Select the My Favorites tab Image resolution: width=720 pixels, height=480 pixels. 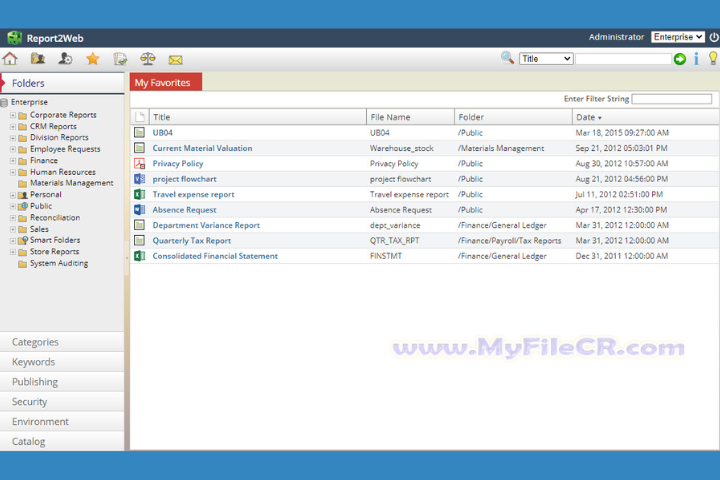[x=166, y=82]
